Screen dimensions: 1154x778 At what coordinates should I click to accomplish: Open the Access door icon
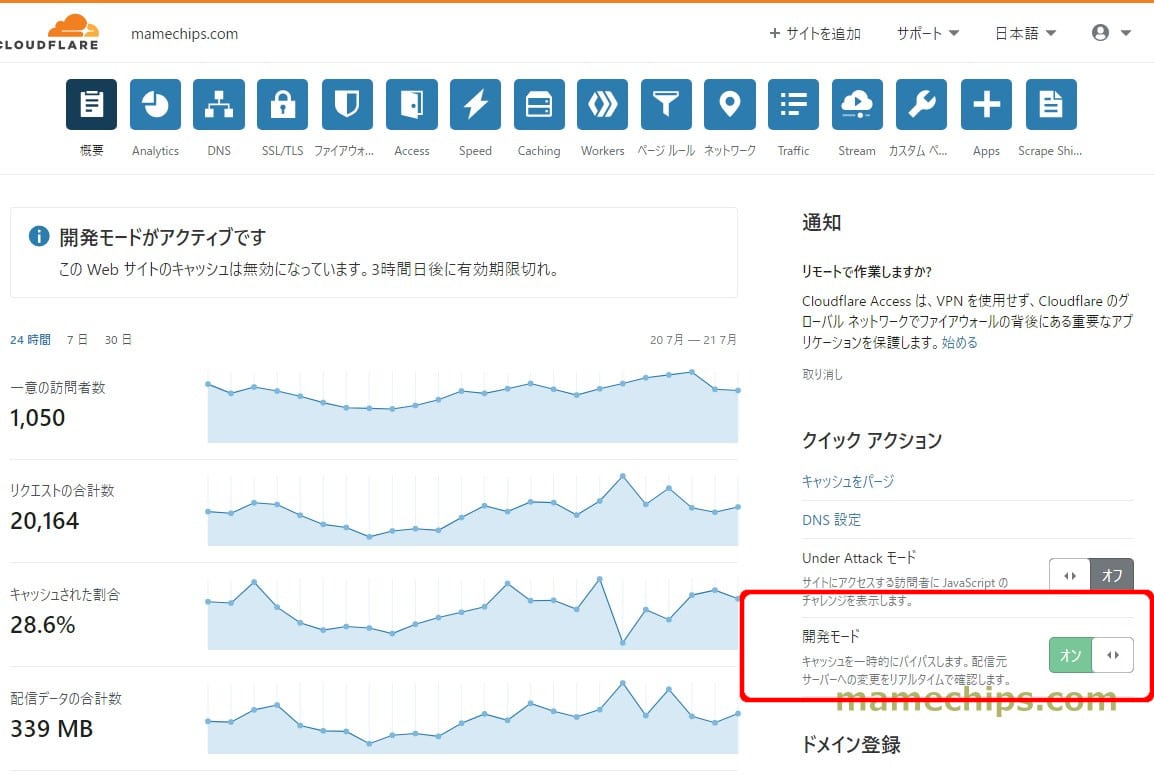point(411,105)
